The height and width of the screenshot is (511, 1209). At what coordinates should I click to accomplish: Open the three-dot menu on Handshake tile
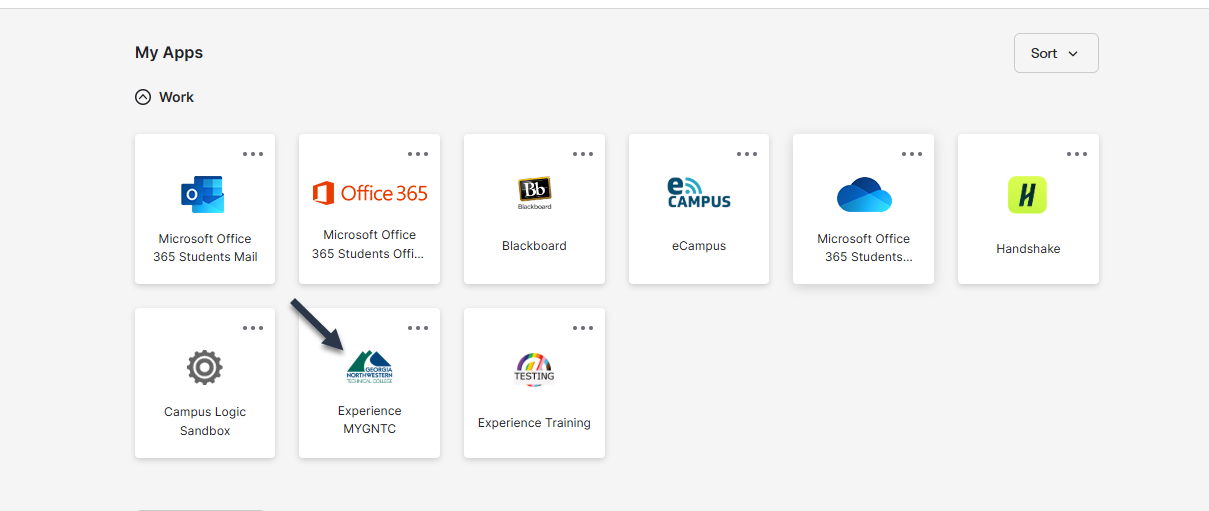[1077, 154]
